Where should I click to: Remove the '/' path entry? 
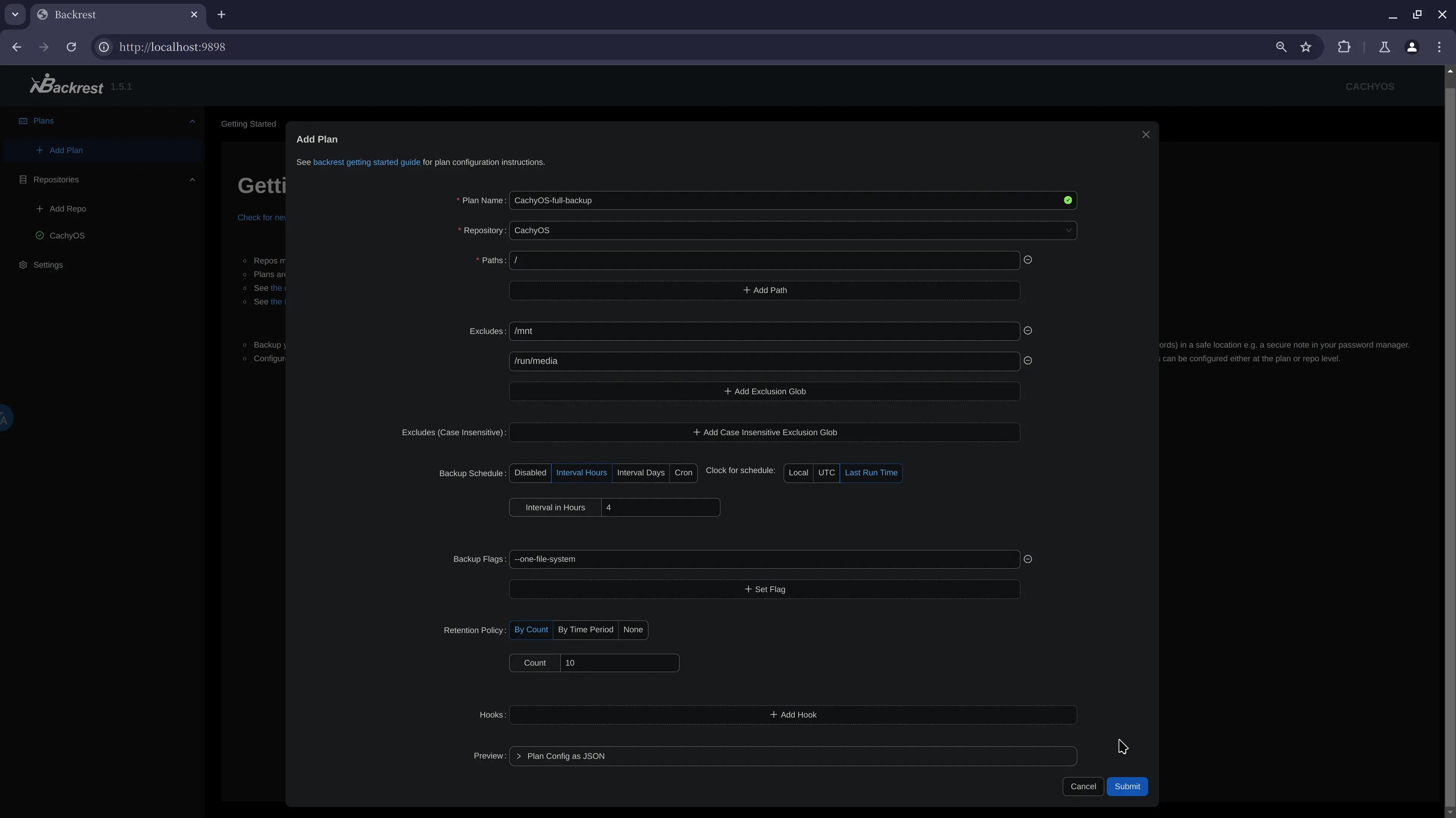click(1028, 260)
